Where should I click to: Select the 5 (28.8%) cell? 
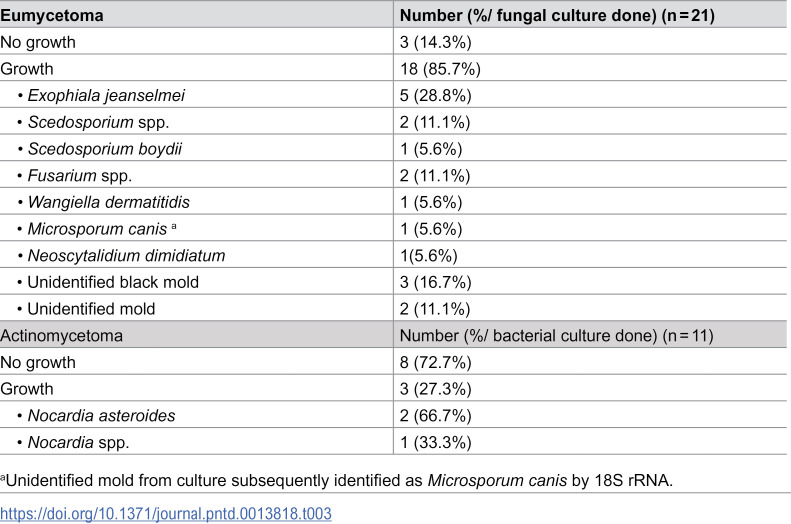click(435, 95)
